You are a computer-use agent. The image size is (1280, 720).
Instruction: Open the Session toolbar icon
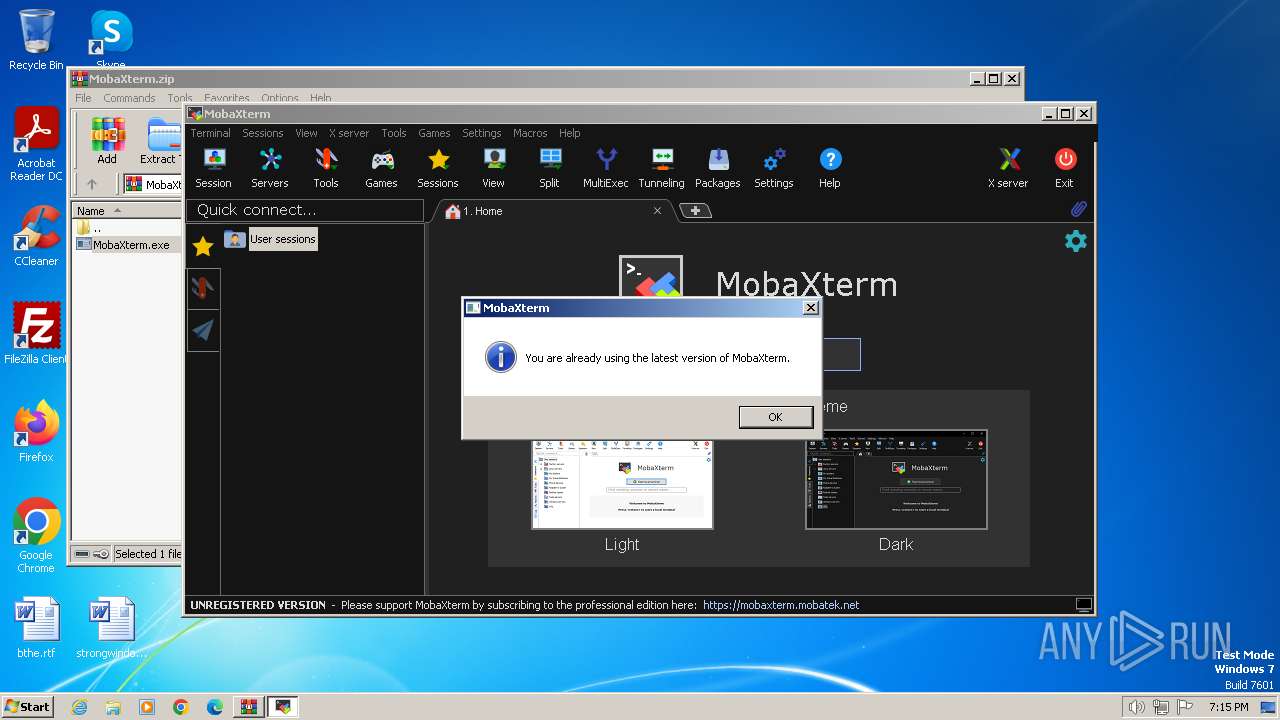pos(213,168)
